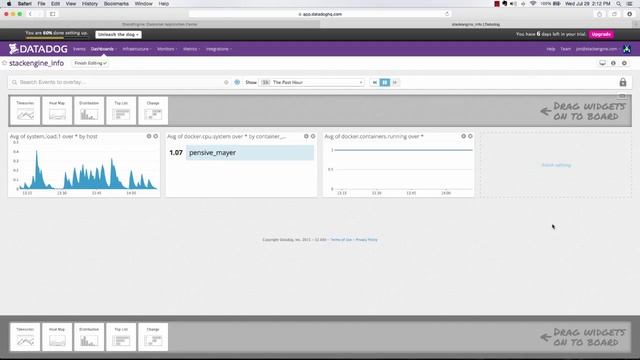Image resolution: width=640 pixels, height=360 pixels.
Task: Open the Monitors menu
Action: click(167, 49)
